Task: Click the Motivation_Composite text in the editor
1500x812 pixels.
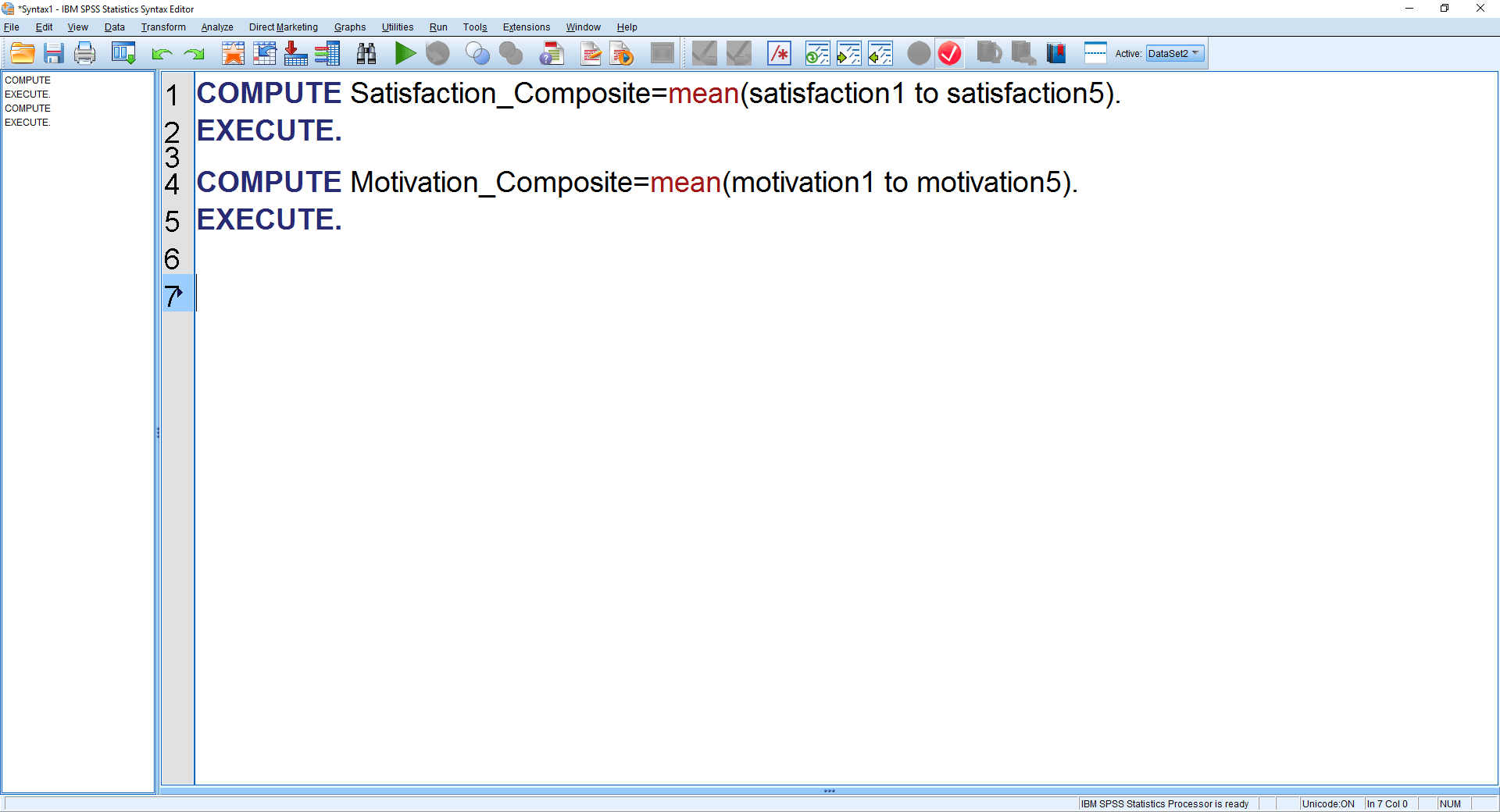Action: 491,183
